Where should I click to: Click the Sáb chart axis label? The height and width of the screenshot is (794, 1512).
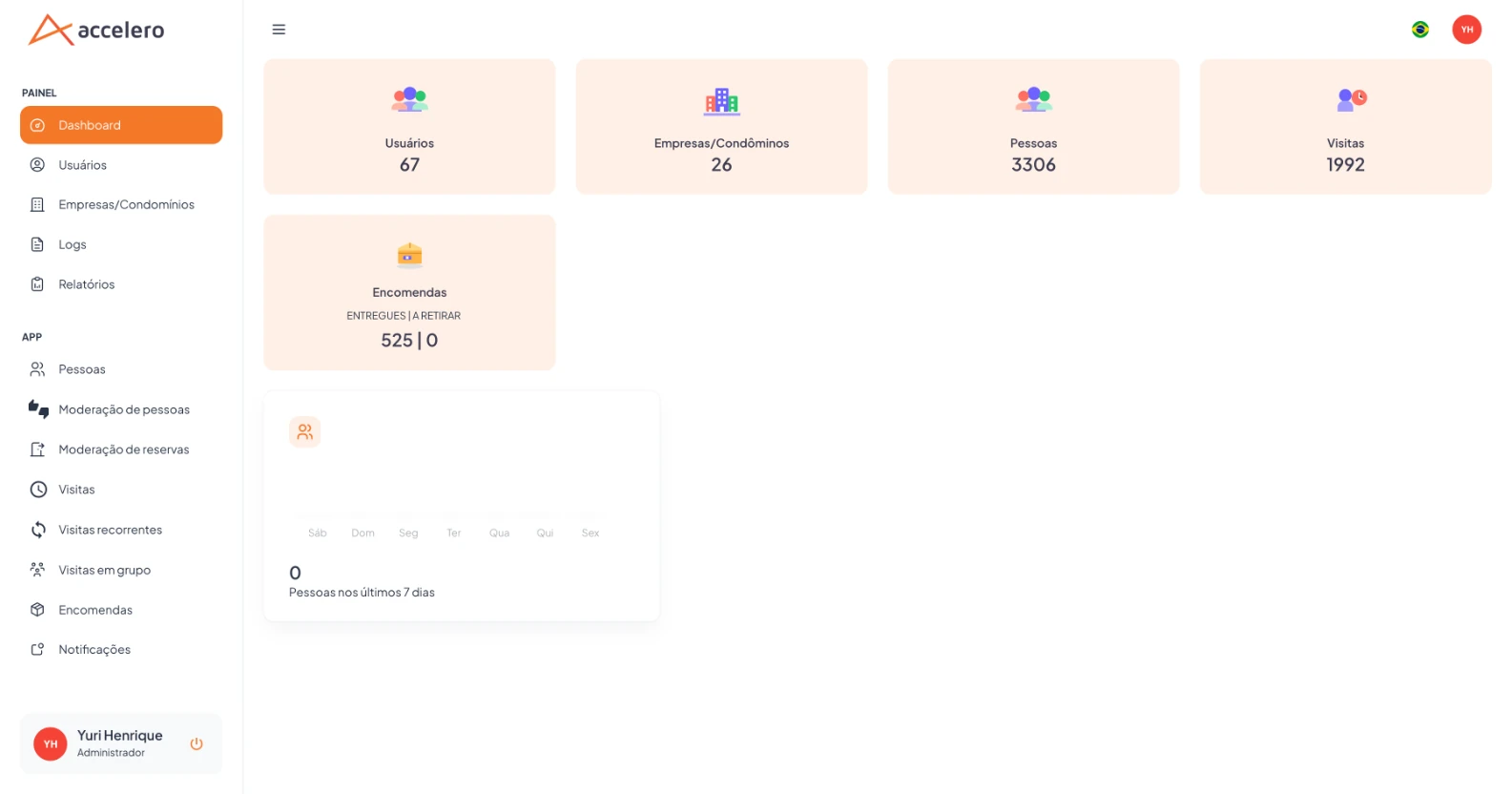click(x=318, y=533)
